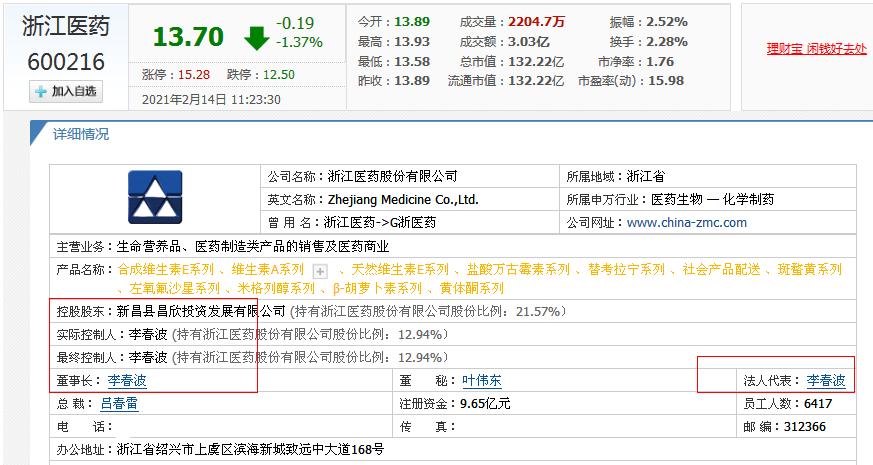Open secretary 叶伟东 profile link
This screenshot has width=873, height=465.
pyautogui.click(x=482, y=380)
